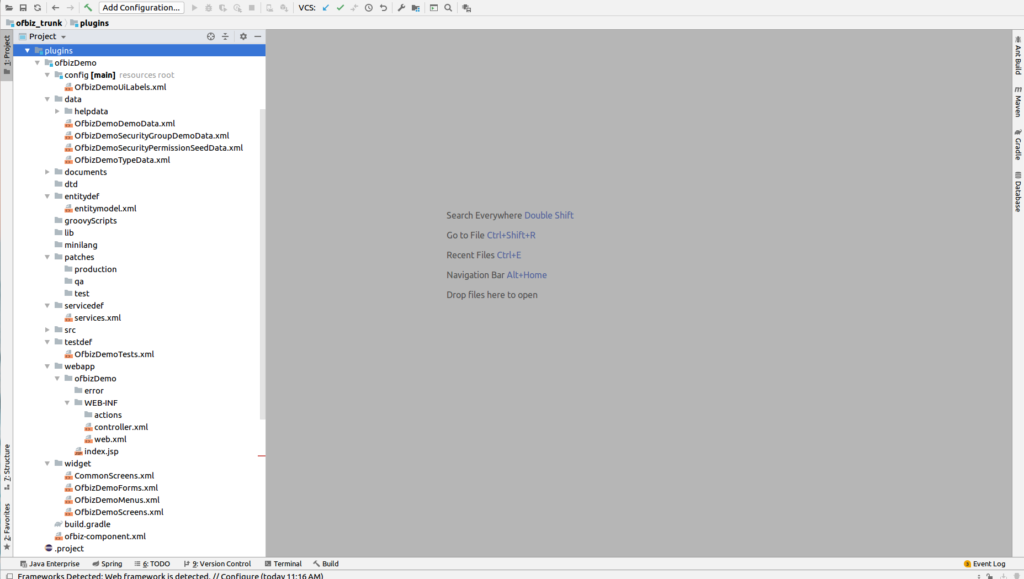Expand the documents folder
This screenshot has width=1024, height=579.
pyautogui.click(x=47, y=172)
